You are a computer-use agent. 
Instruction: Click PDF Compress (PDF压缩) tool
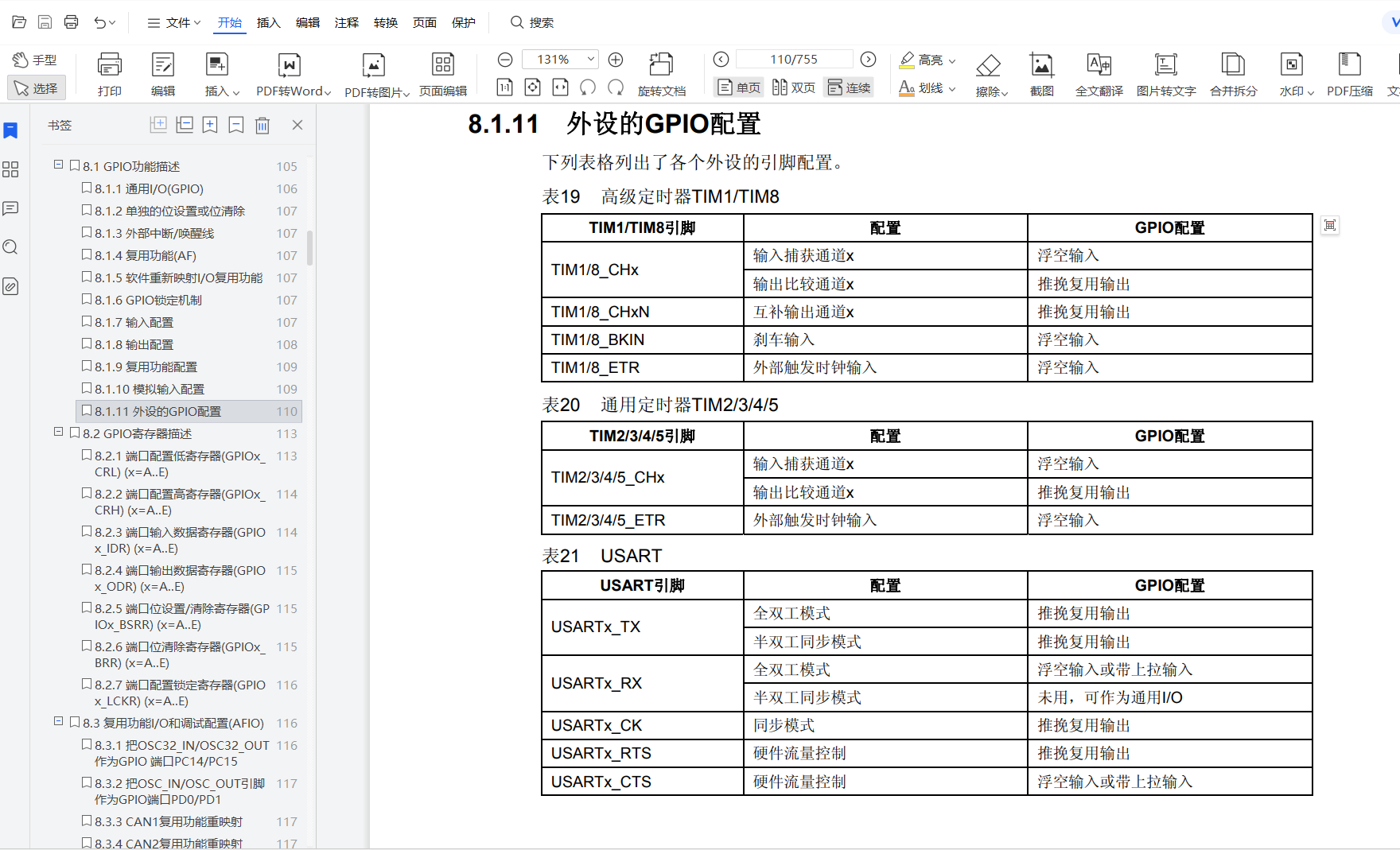tap(1350, 75)
